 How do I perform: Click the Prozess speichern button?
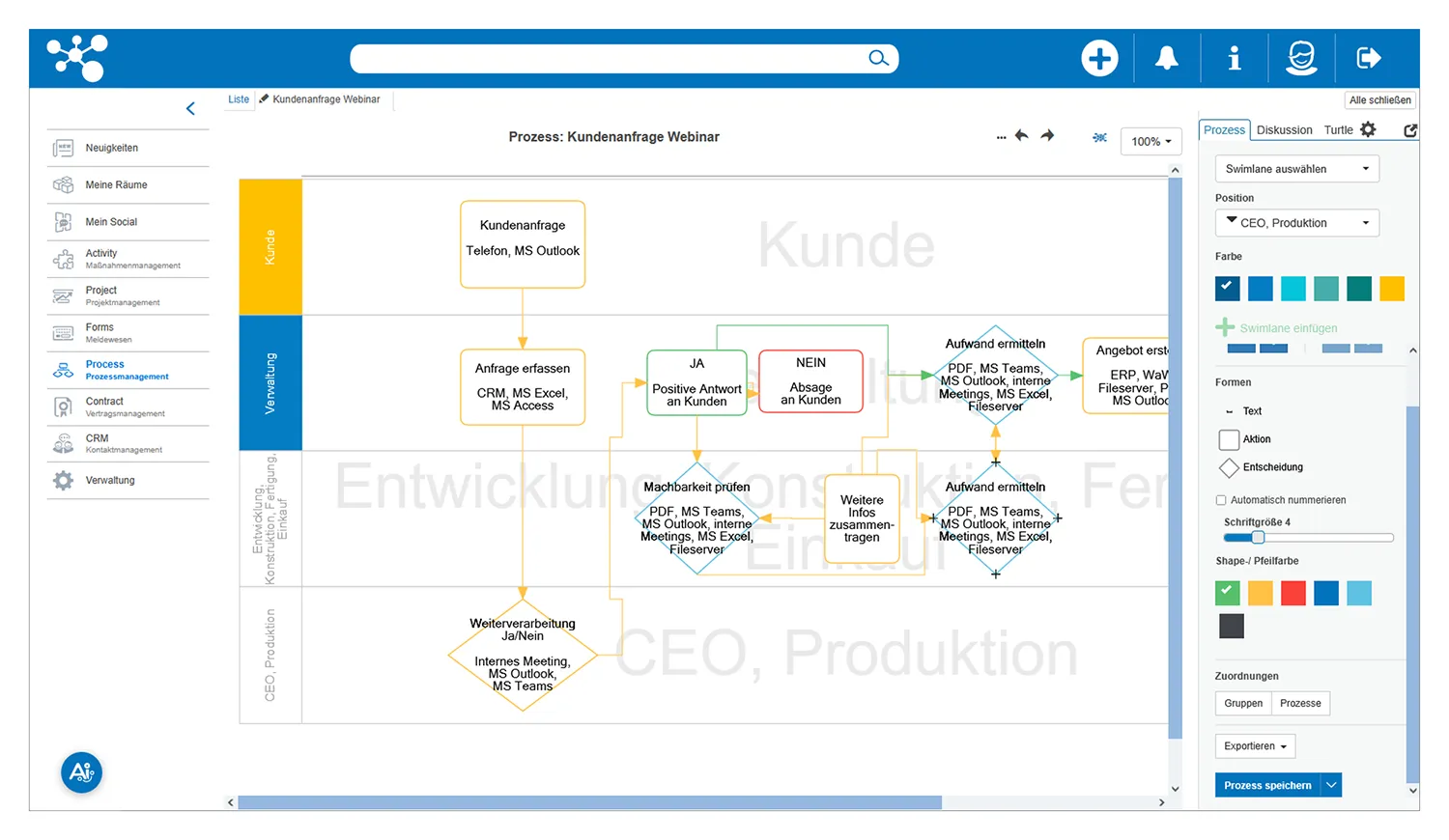pos(1267,786)
